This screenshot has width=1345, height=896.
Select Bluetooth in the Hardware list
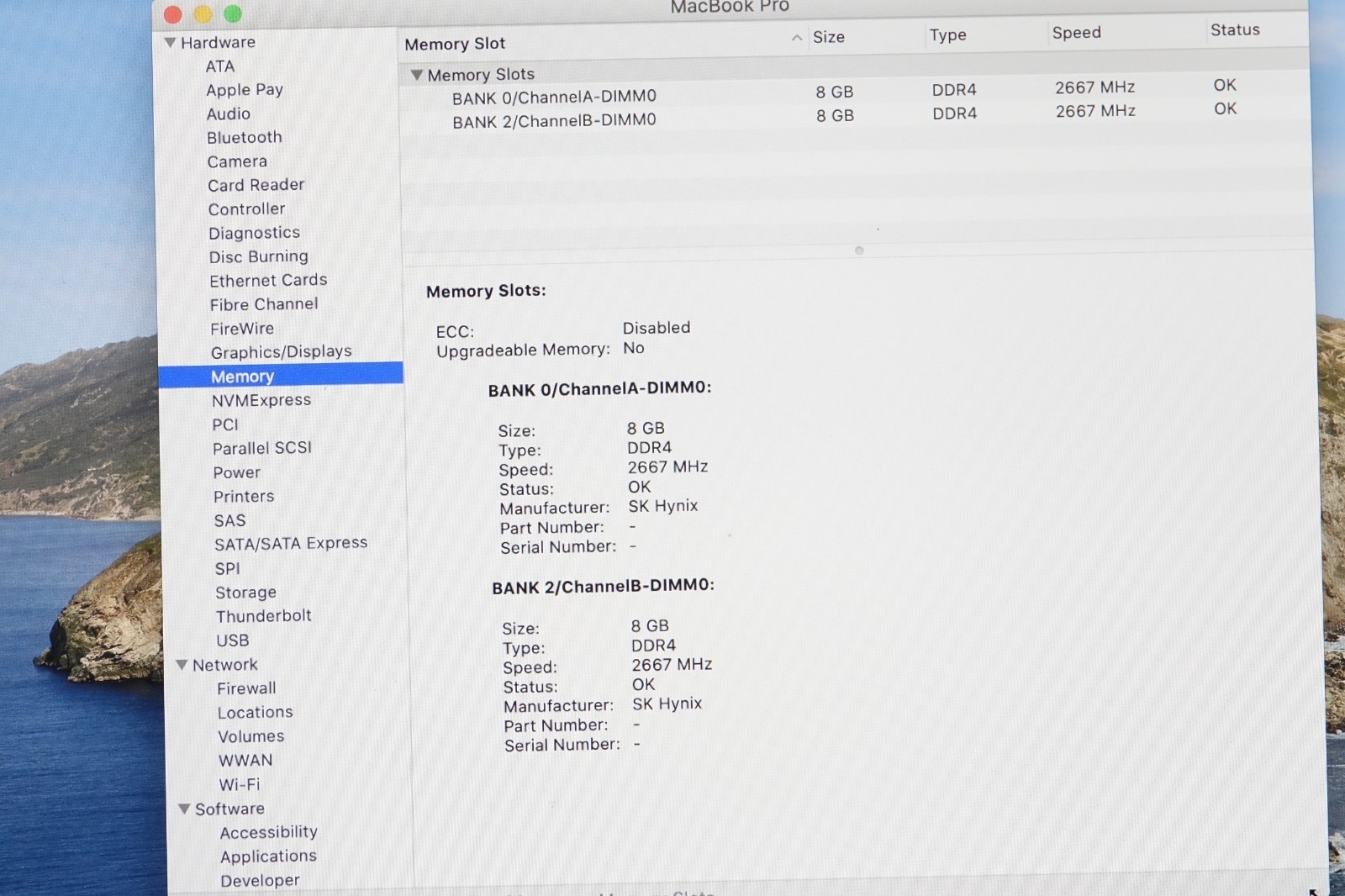(x=244, y=137)
